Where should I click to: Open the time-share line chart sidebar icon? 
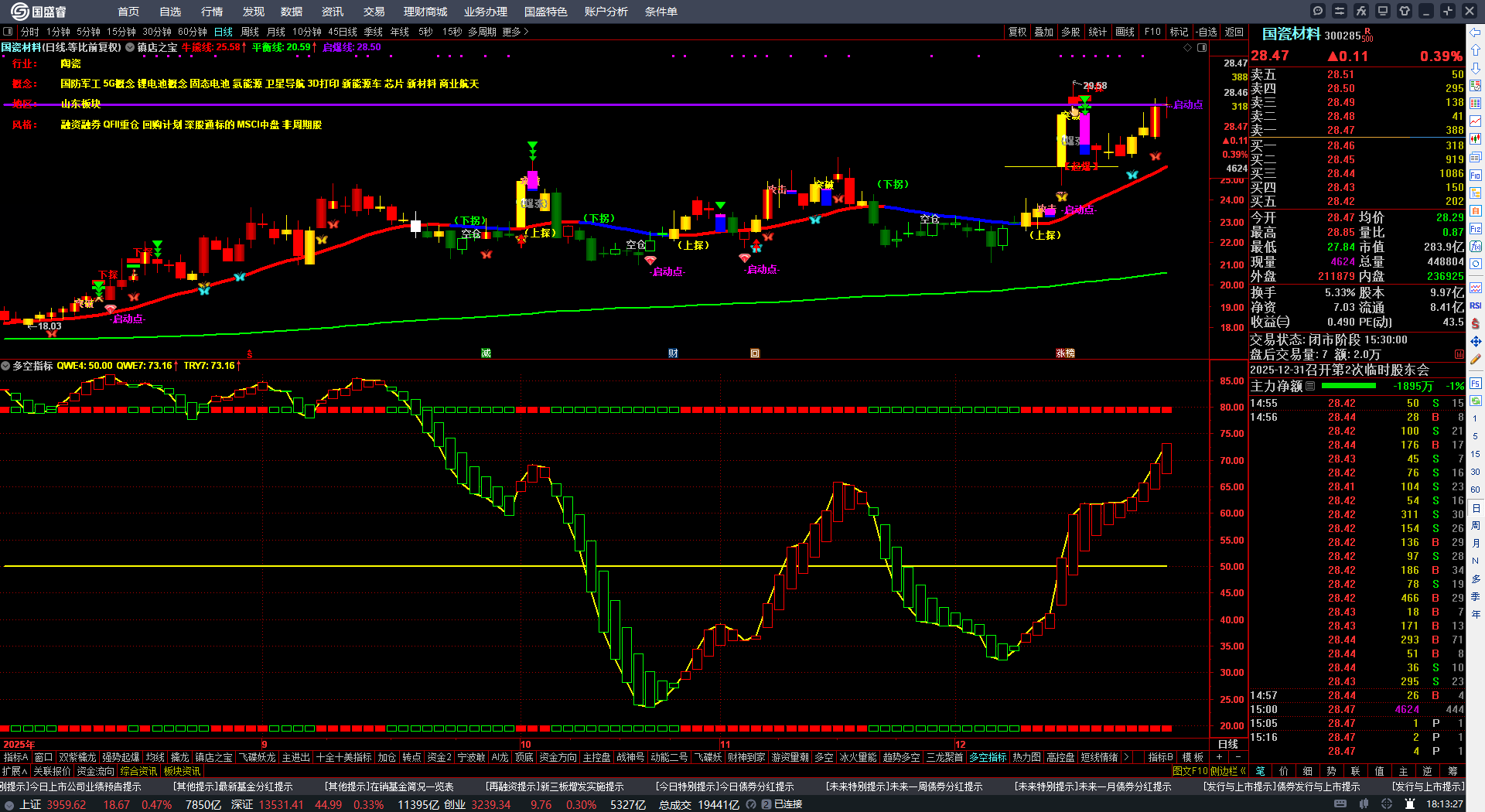click(1476, 121)
